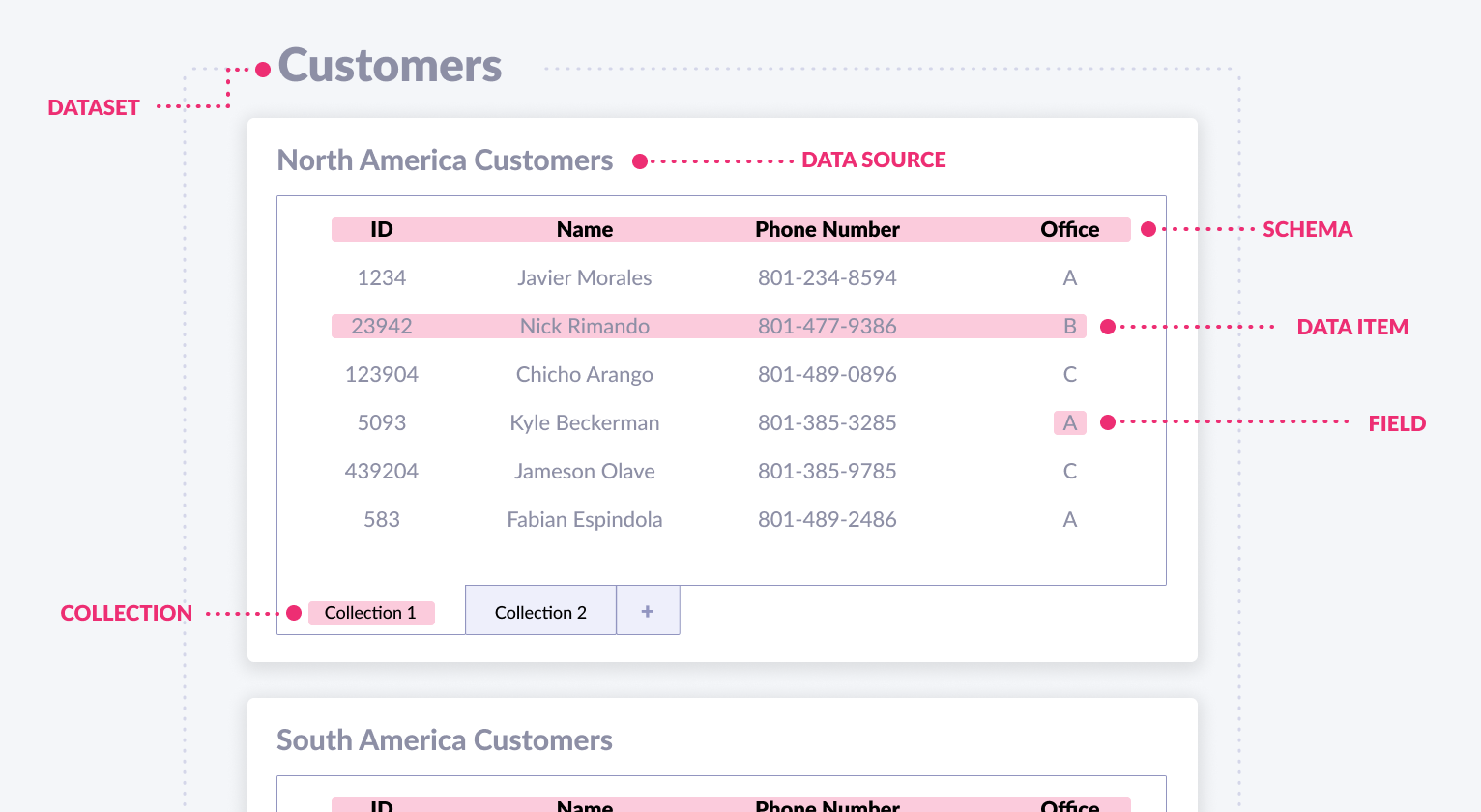Select the name Chicho Arango
Screen dimensions: 1481x812
585,374
